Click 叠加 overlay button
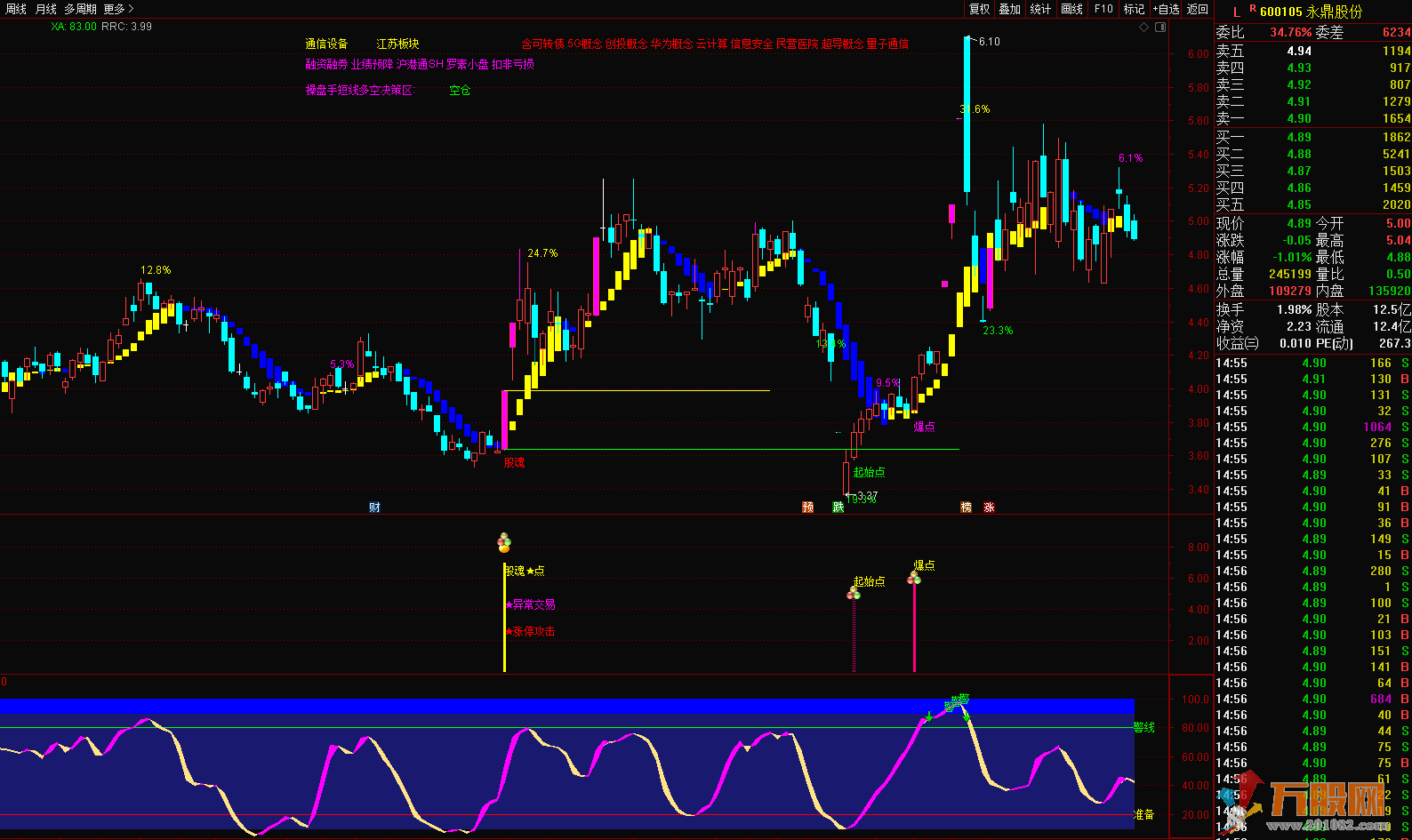The height and width of the screenshot is (840, 1412). (1010, 9)
